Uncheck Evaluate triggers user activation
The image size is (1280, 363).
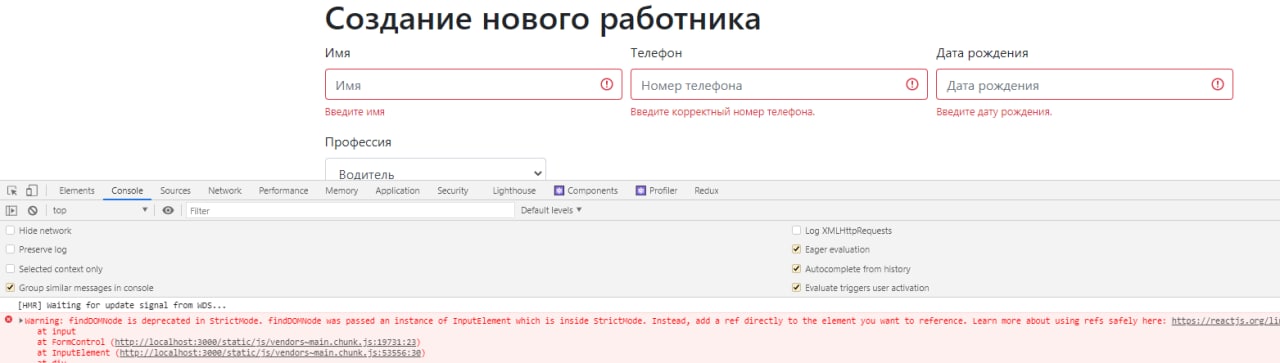tap(796, 288)
